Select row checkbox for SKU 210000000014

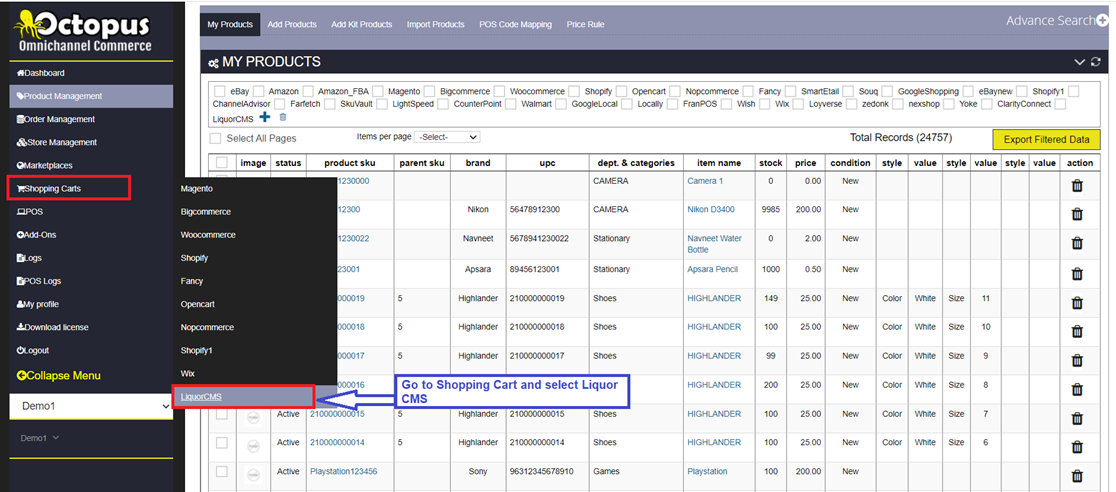coord(222,443)
